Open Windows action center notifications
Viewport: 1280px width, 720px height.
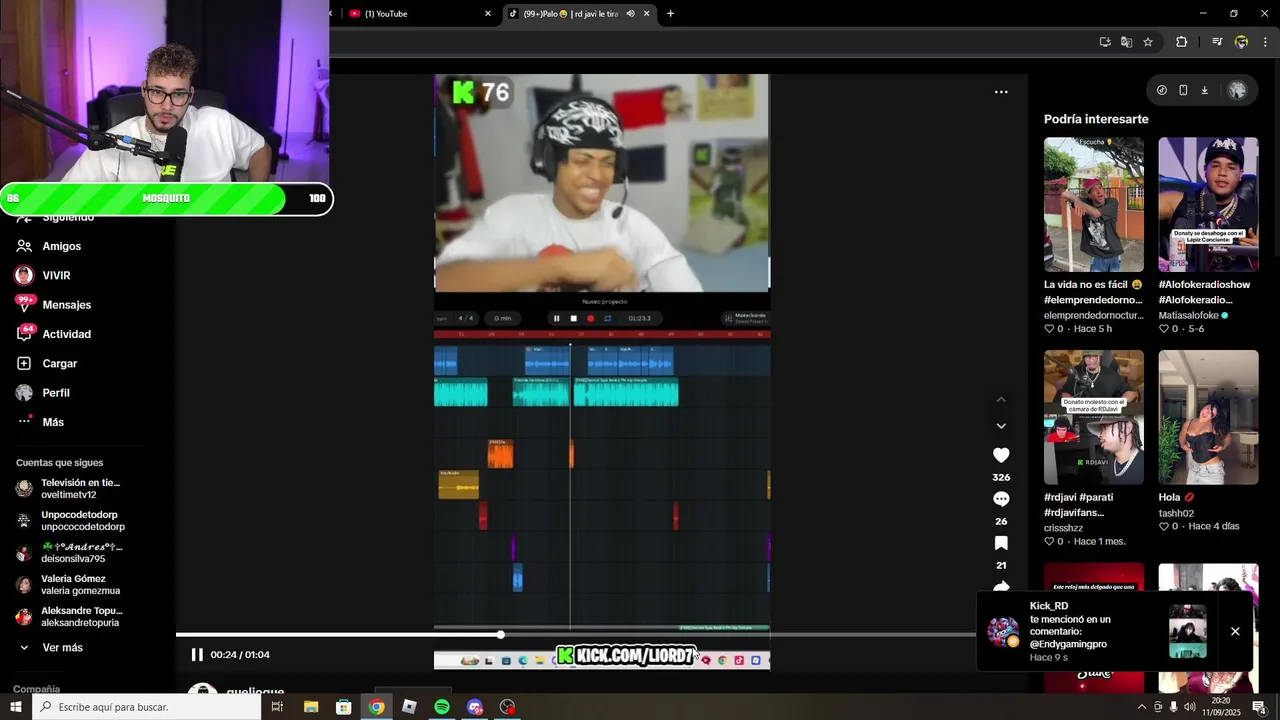pyautogui.click(x=1259, y=707)
